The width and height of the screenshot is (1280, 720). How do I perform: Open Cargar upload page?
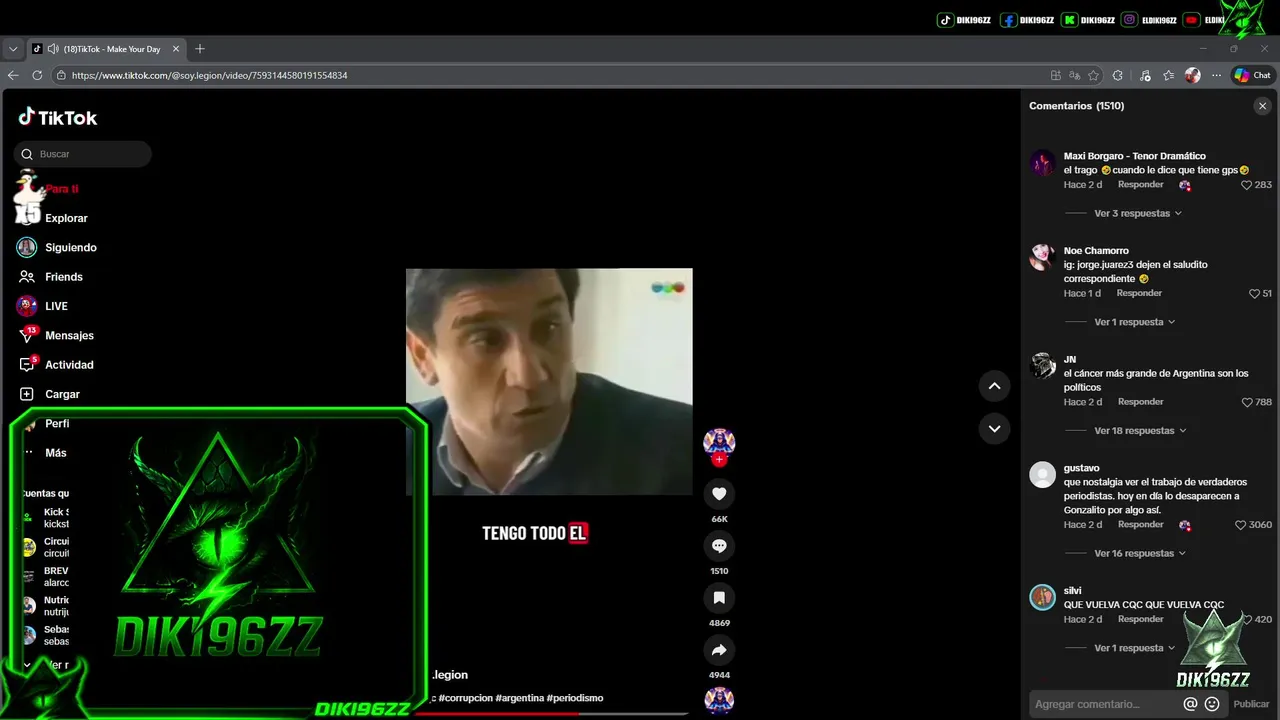62,394
